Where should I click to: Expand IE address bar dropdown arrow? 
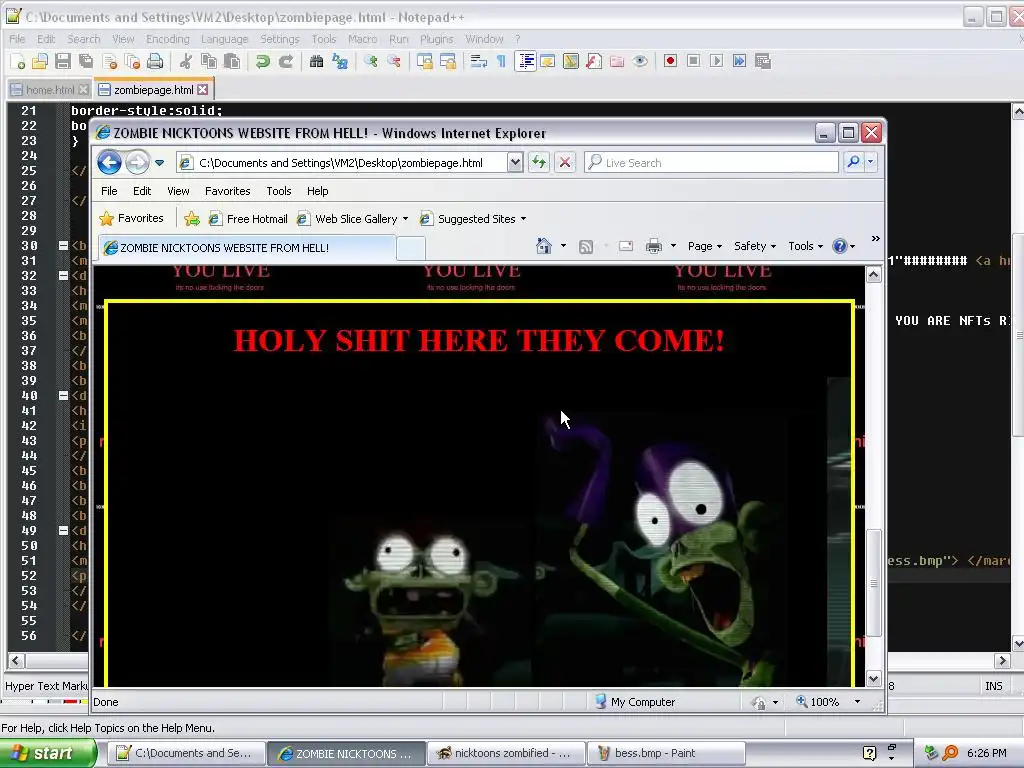(x=515, y=163)
